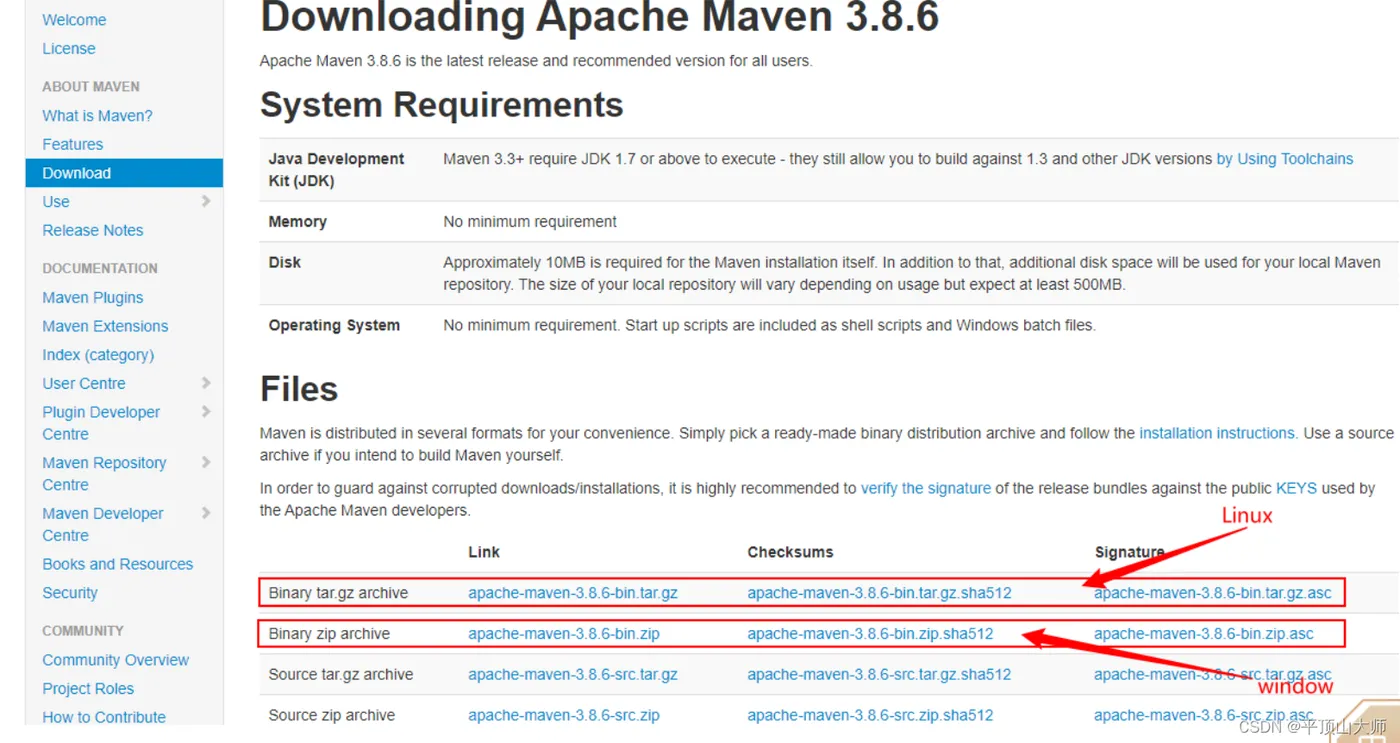Screen dimensions: 1400x743
Task: Open Index (category) link
Action: pos(98,355)
